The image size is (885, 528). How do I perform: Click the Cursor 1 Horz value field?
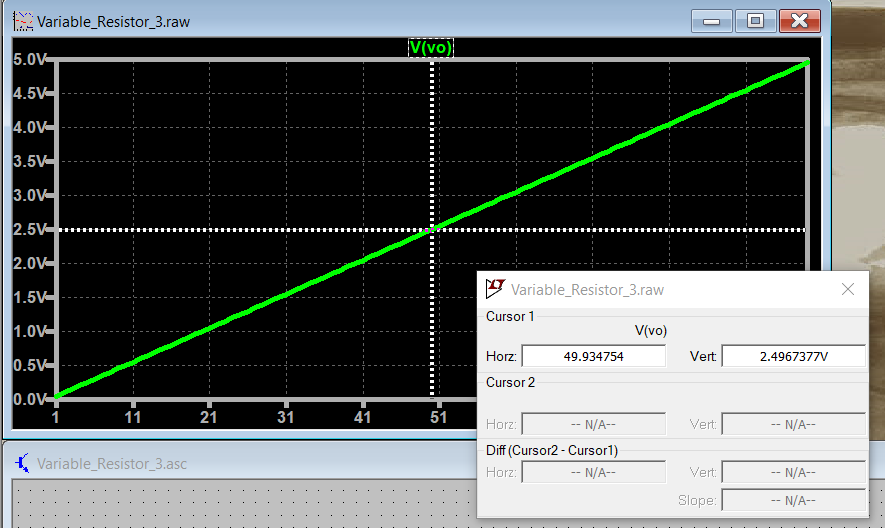(593, 357)
